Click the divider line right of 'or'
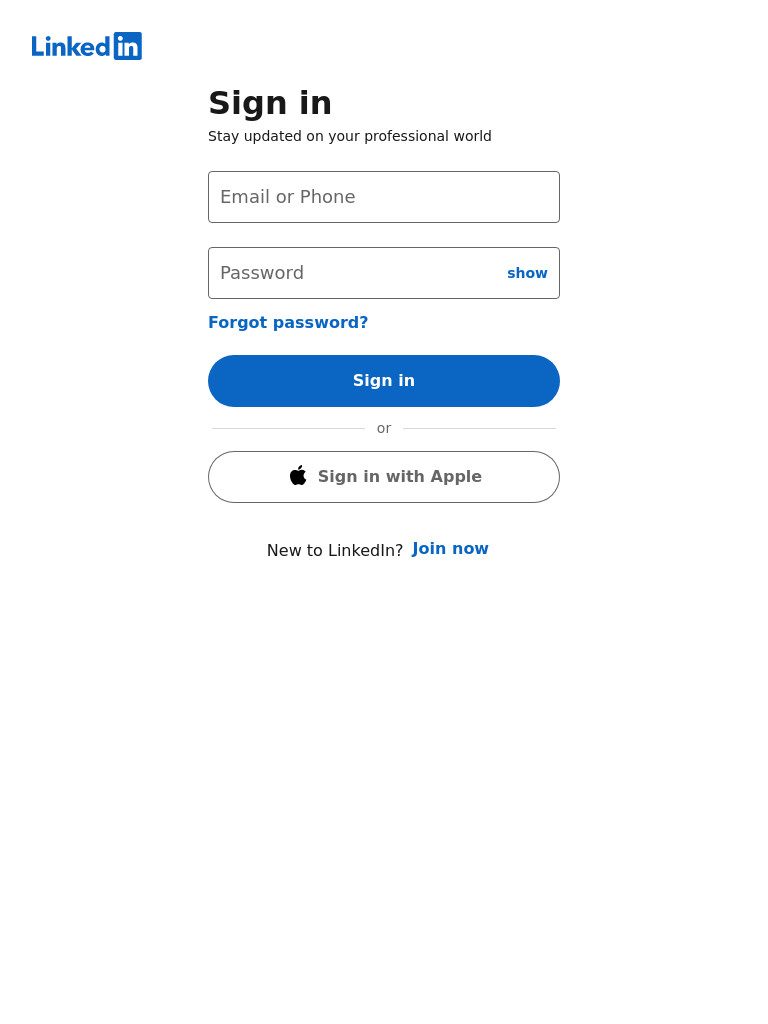This screenshot has width=768, height=1024. [x=479, y=428]
